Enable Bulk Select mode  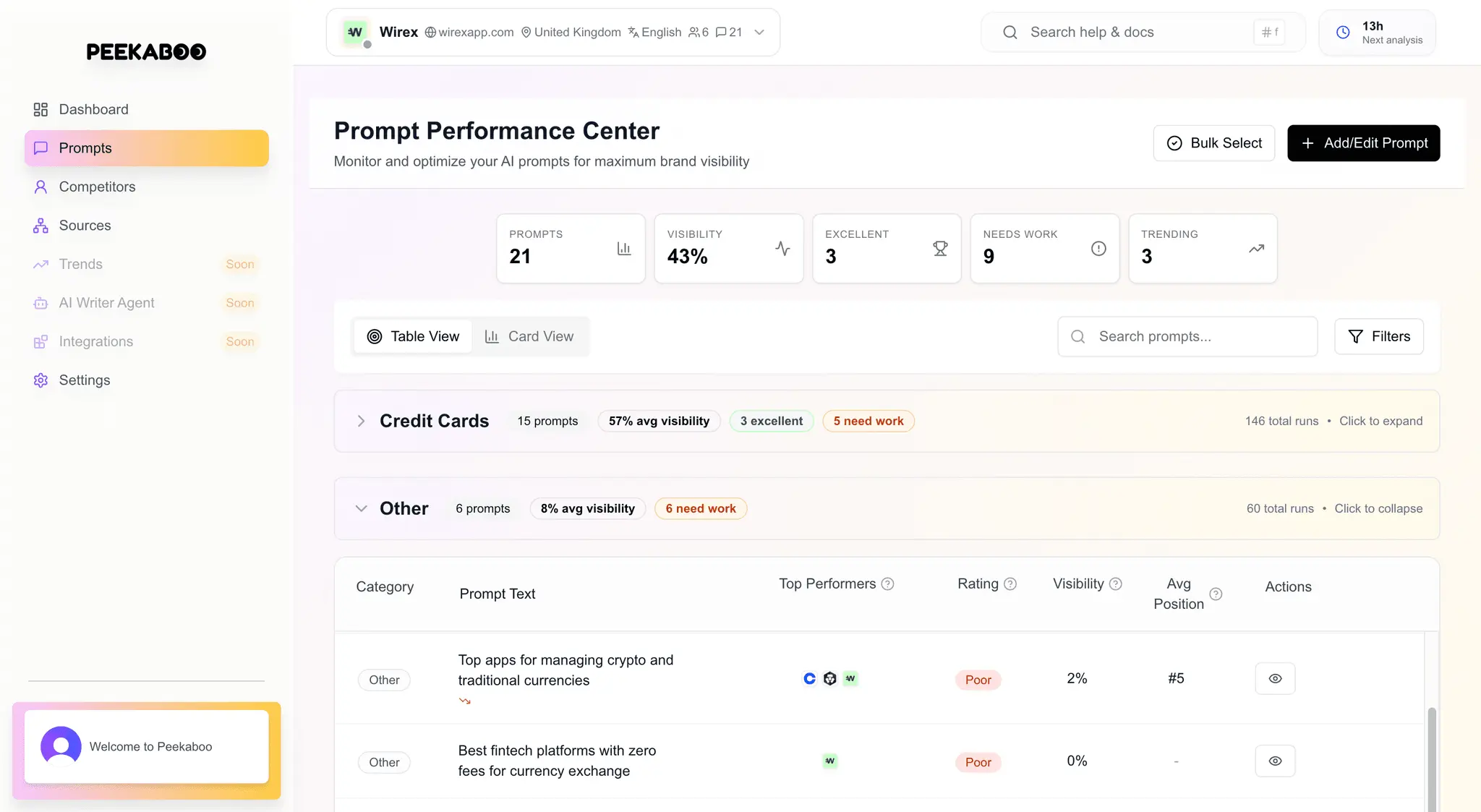[1213, 143]
